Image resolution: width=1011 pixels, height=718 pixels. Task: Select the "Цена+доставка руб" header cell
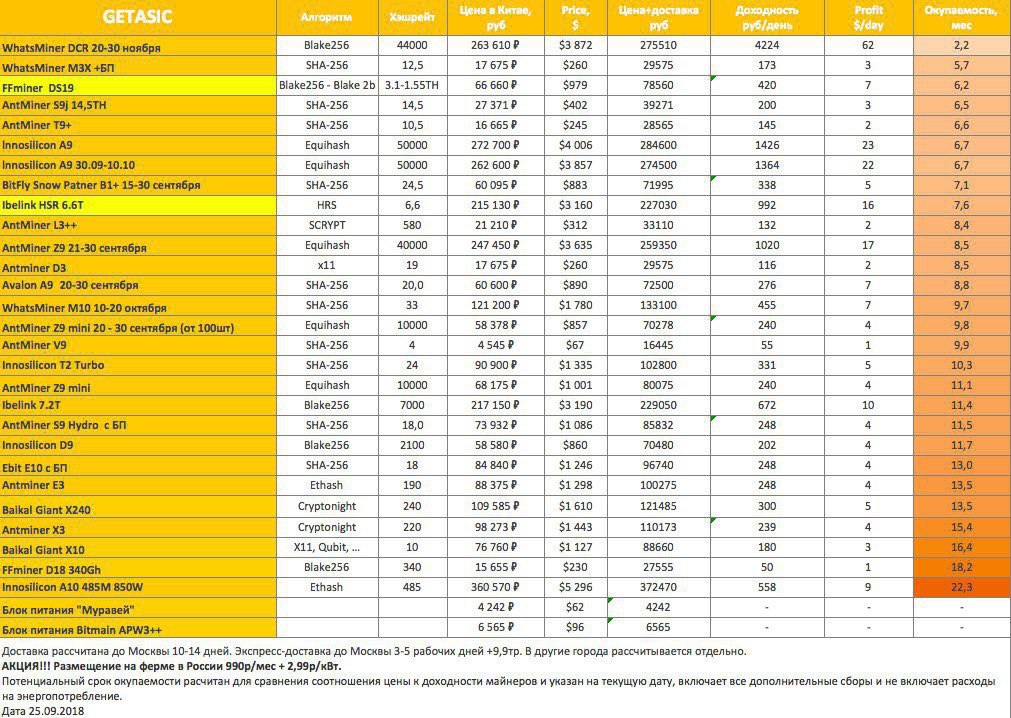[658, 17]
